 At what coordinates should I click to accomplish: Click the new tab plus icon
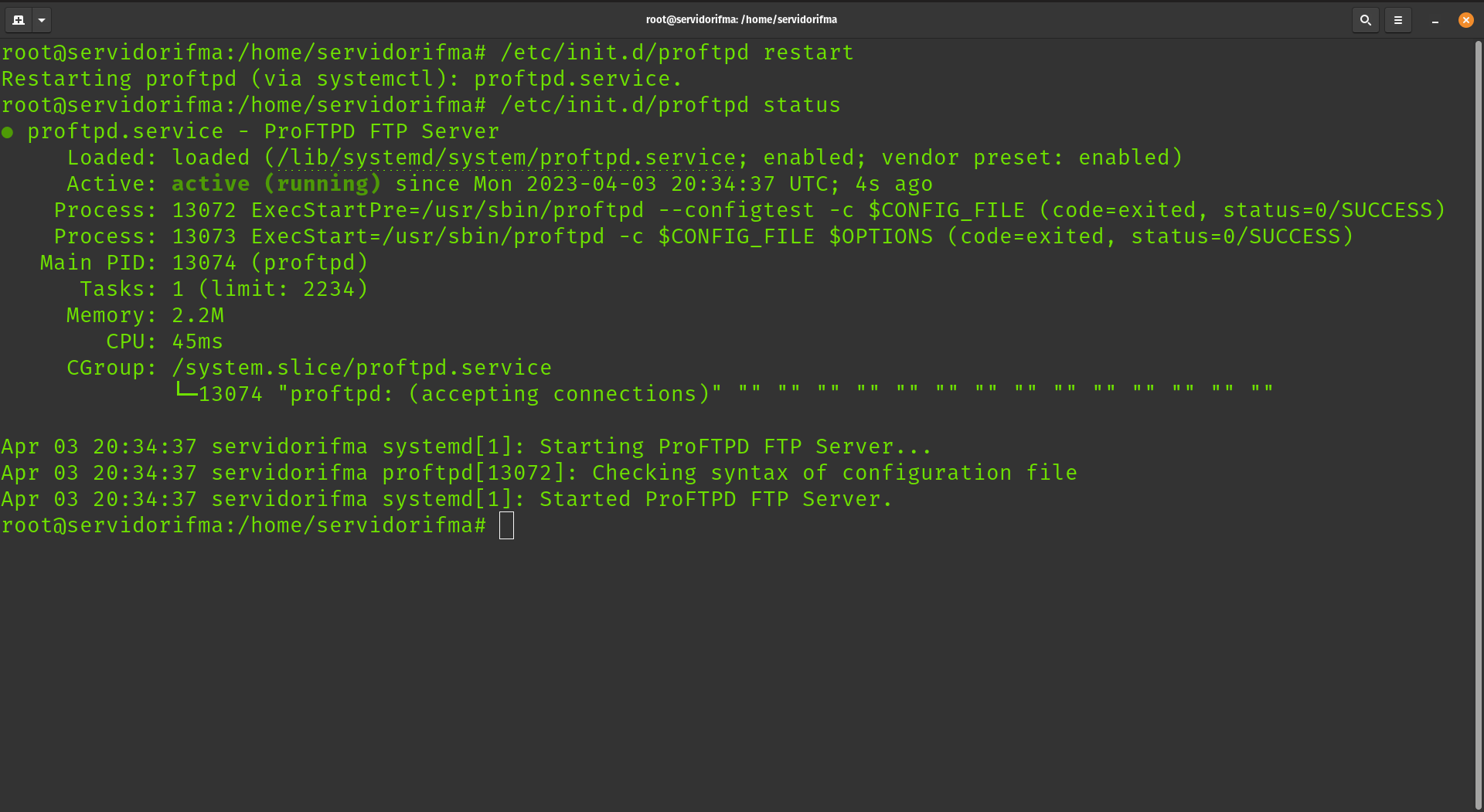[17, 20]
